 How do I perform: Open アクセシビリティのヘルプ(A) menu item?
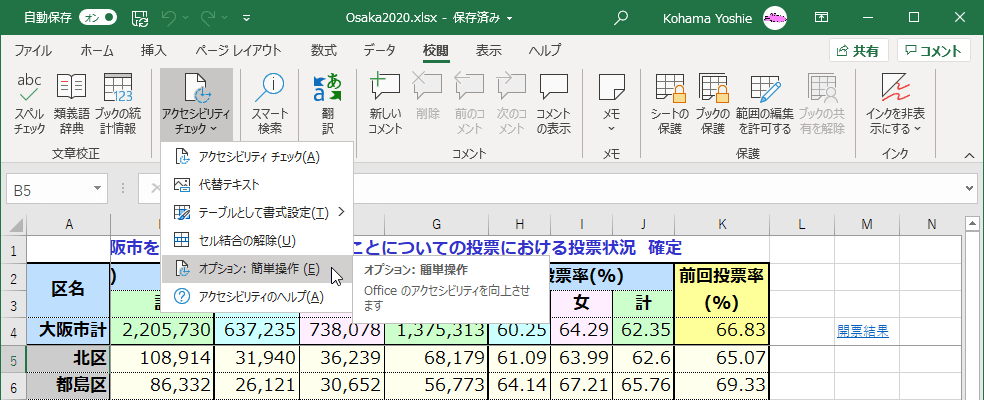click(x=257, y=296)
